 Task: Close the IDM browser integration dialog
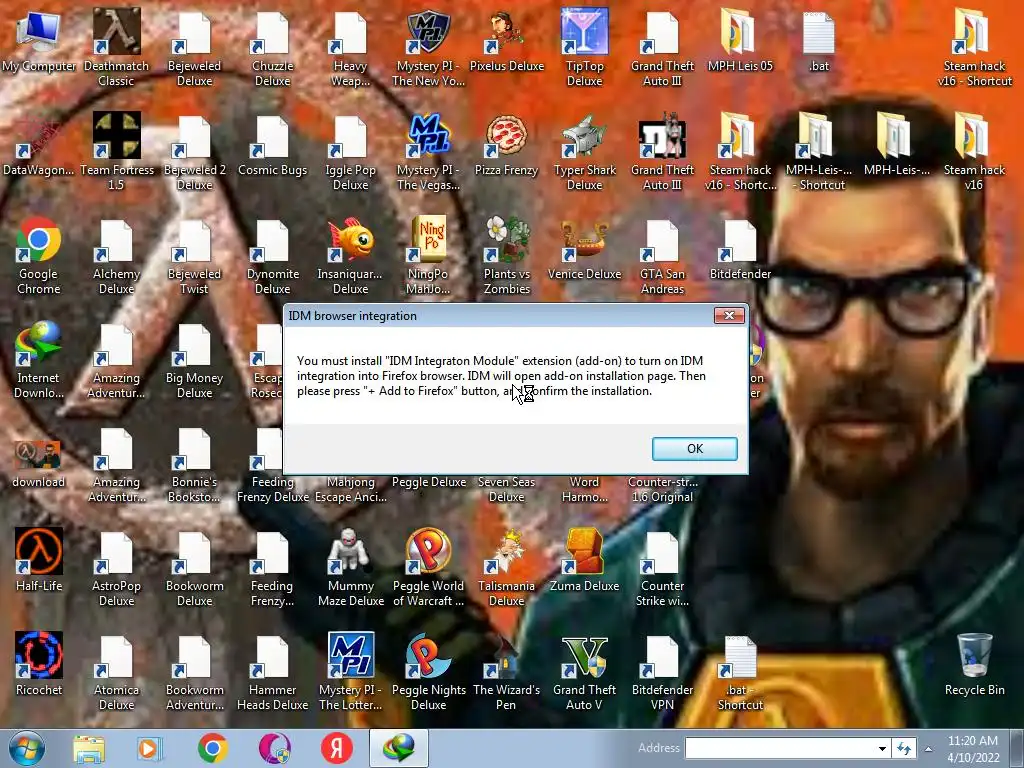729,316
